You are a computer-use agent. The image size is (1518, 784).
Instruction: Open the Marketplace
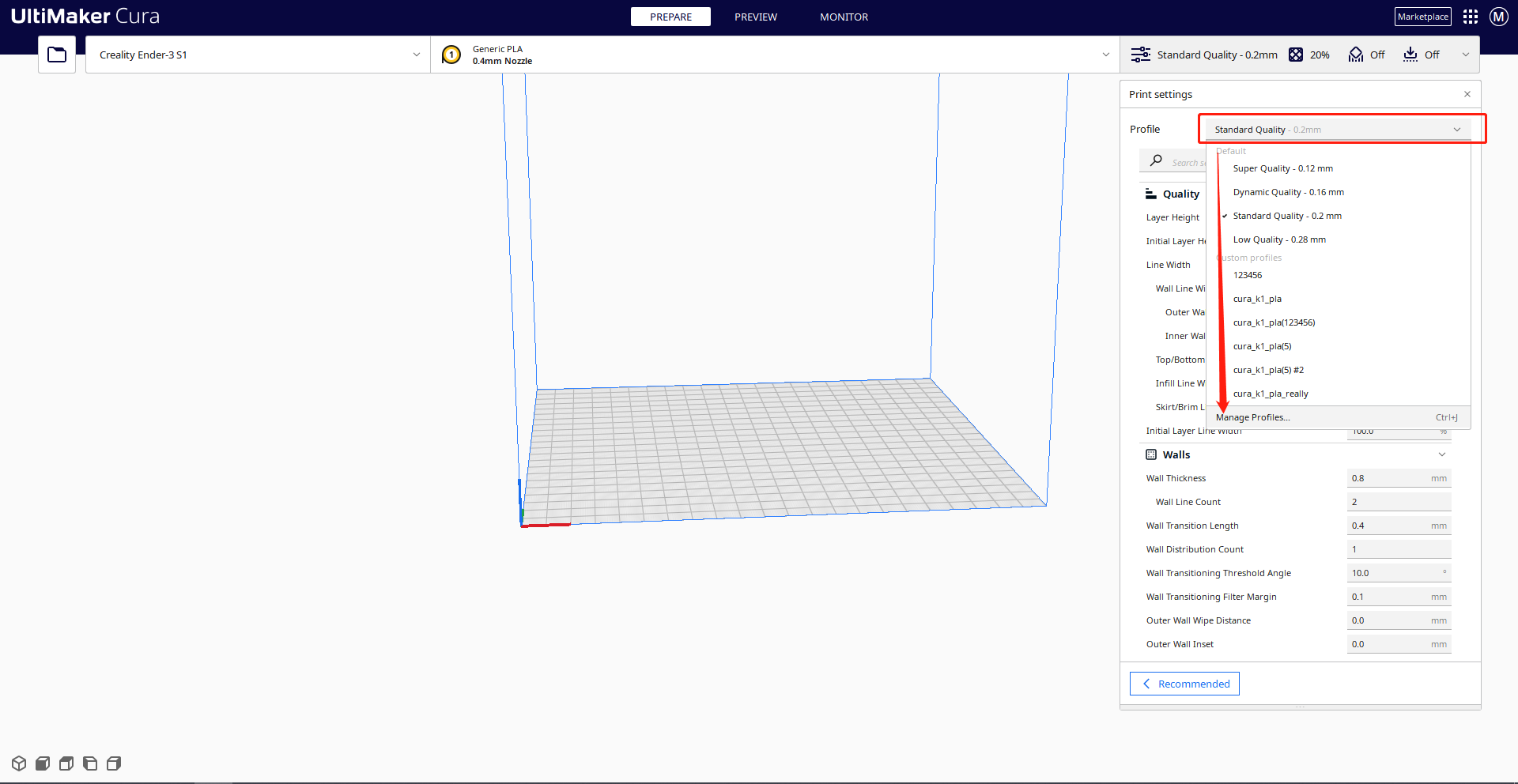1422,17
